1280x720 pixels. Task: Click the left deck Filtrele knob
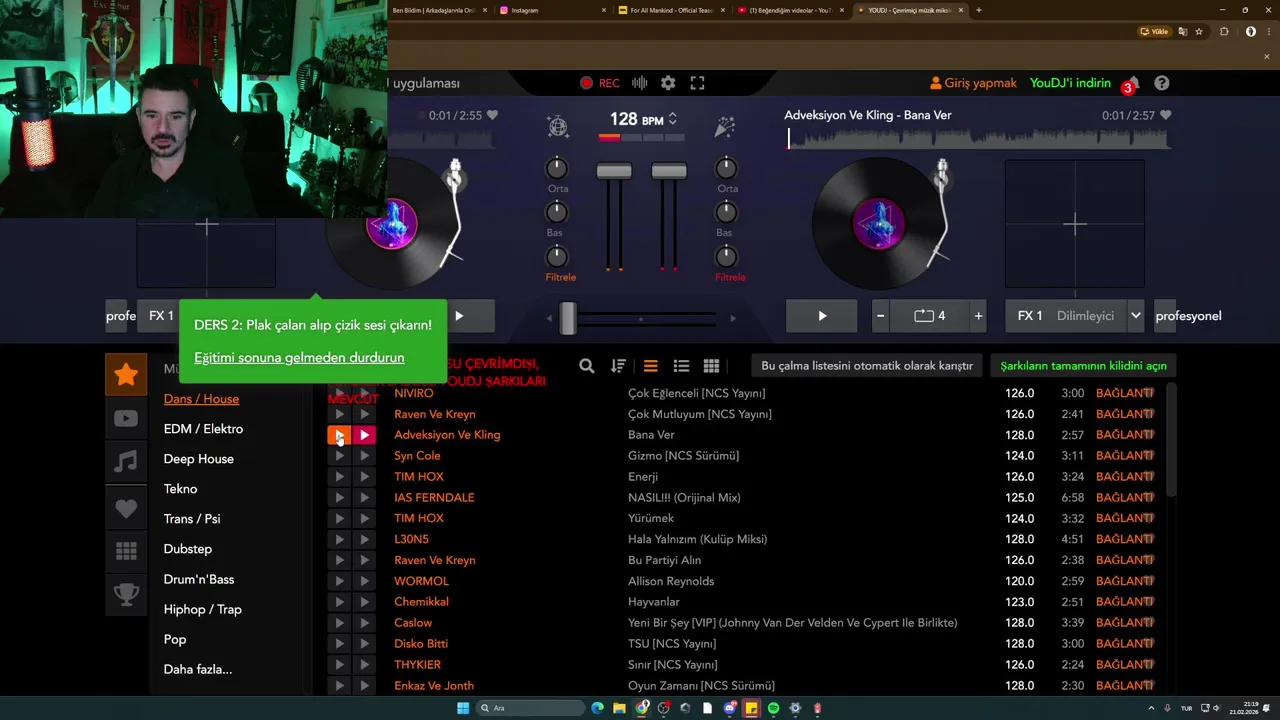[x=557, y=256]
